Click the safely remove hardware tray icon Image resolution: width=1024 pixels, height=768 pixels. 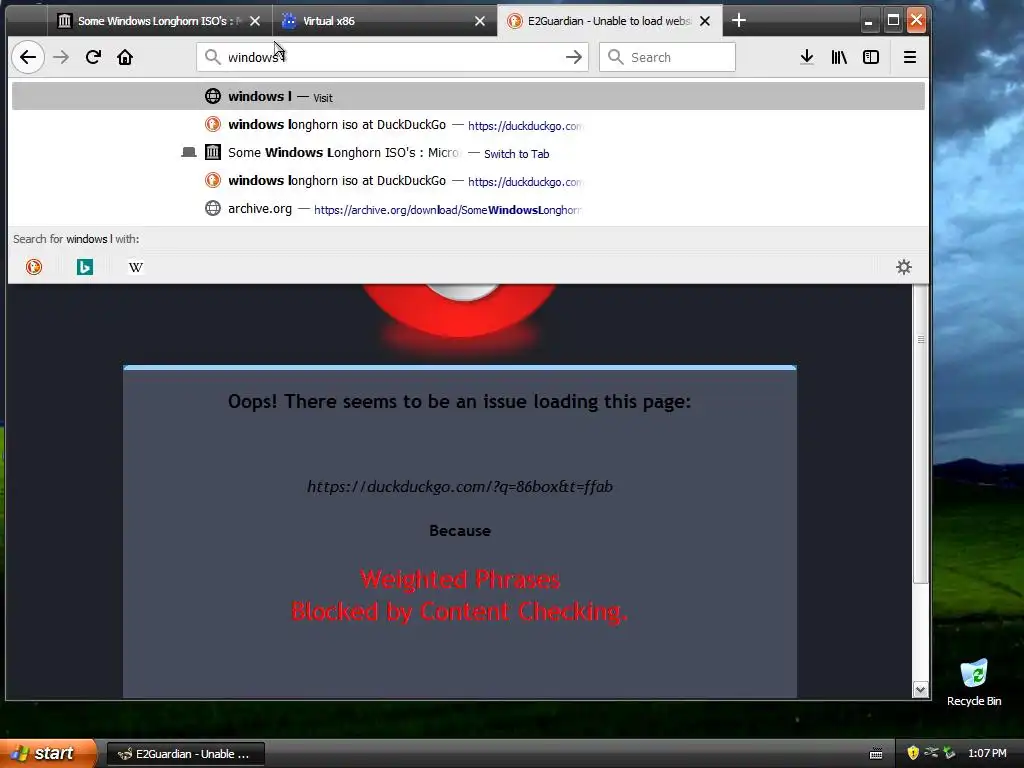click(950, 753)
